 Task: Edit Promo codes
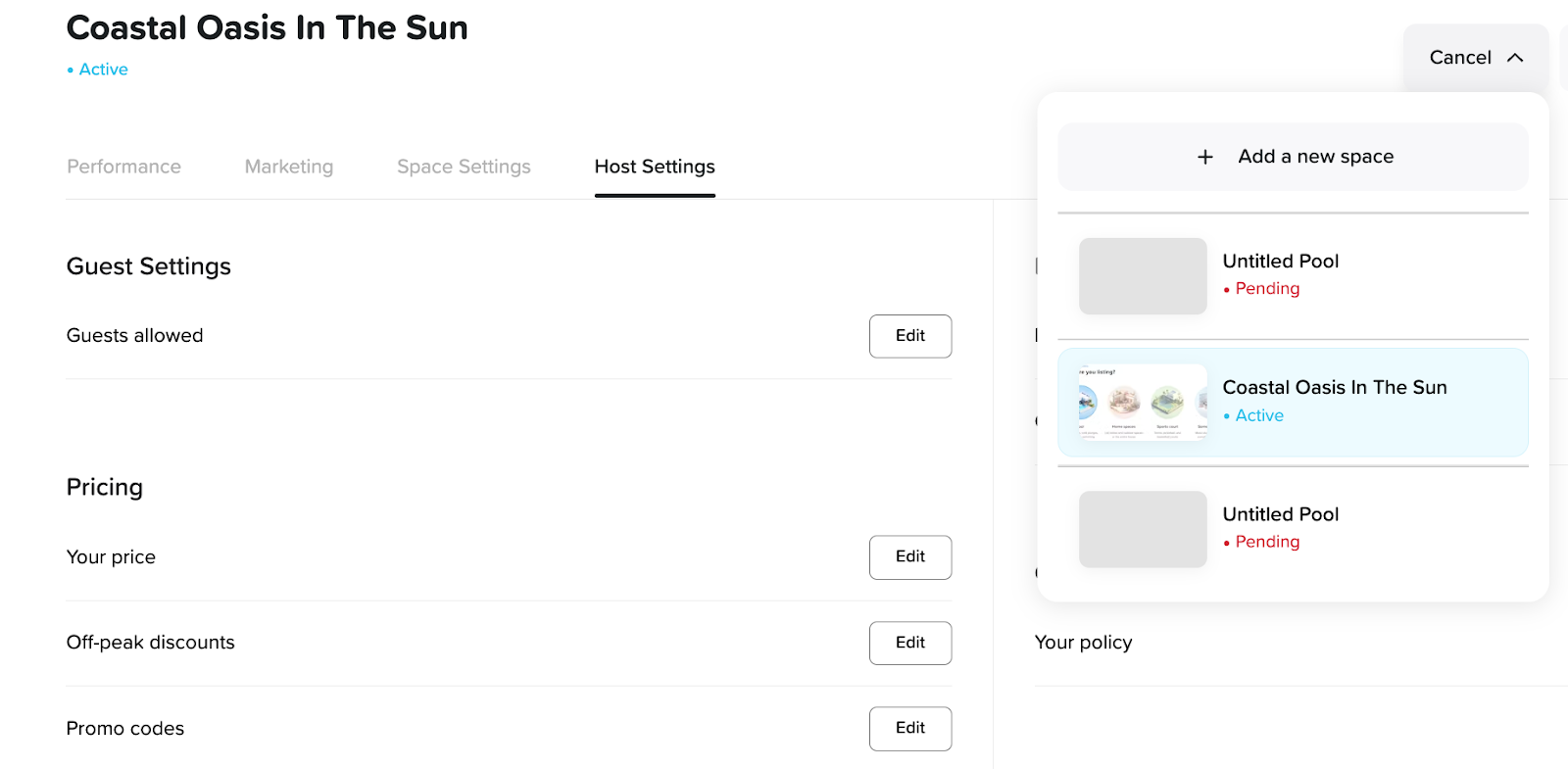click(909, 728)
